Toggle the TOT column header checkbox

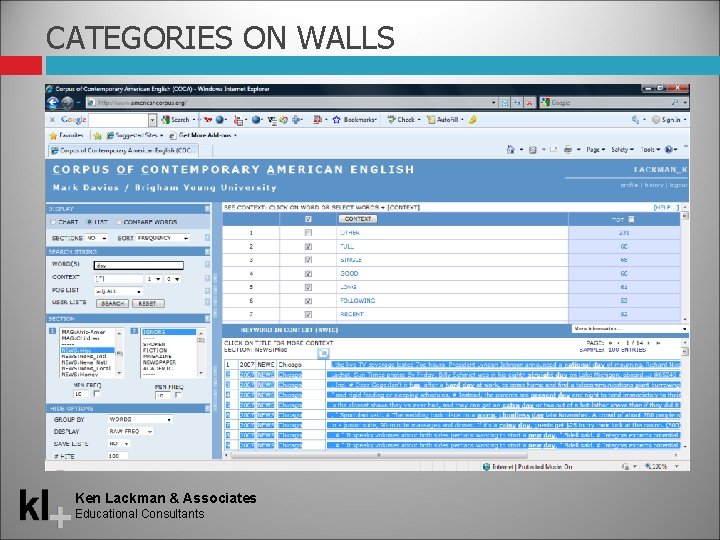pyautogui.click(x=631, y=219)
